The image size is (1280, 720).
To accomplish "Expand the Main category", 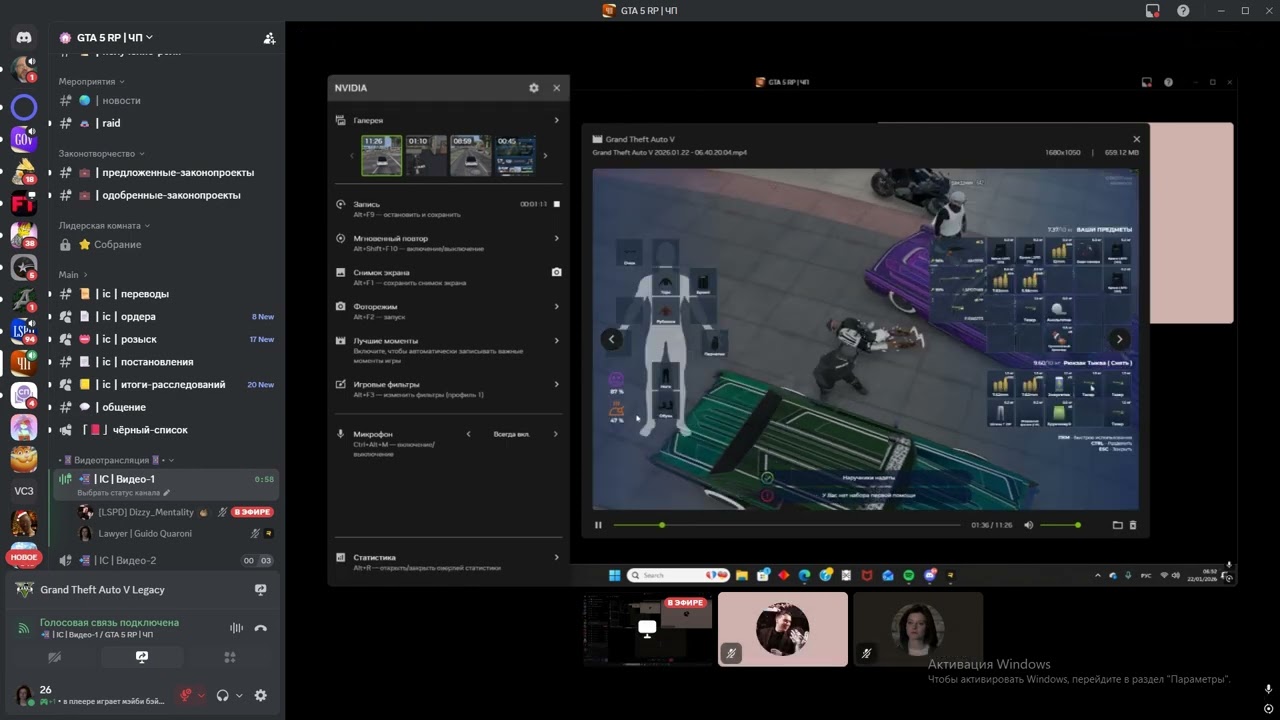I will [73, 275].
